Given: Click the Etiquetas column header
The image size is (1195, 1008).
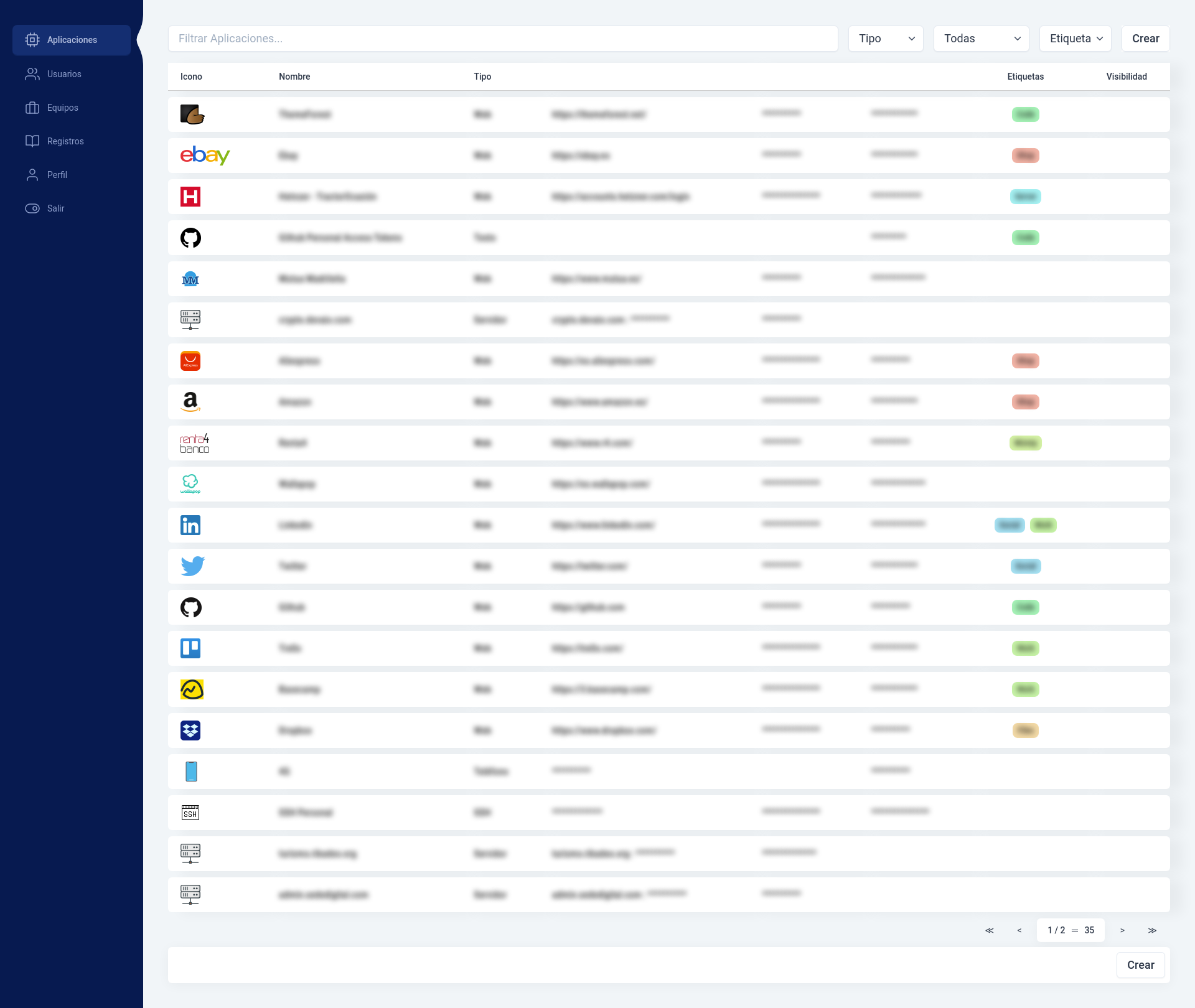Looking at the screenshot, I should point(1026,77).
